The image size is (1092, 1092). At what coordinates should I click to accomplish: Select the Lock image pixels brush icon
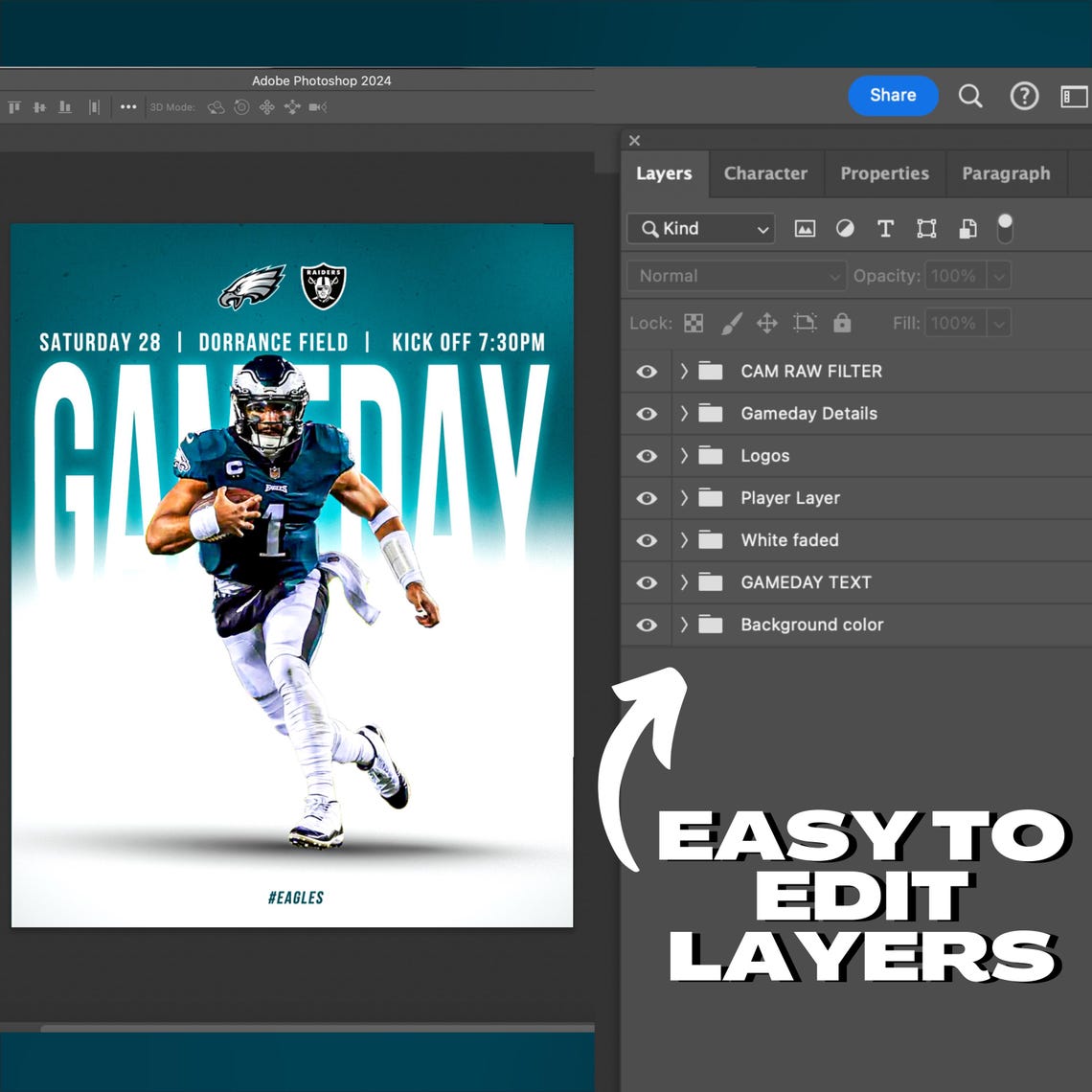click(x=731, y=323)
